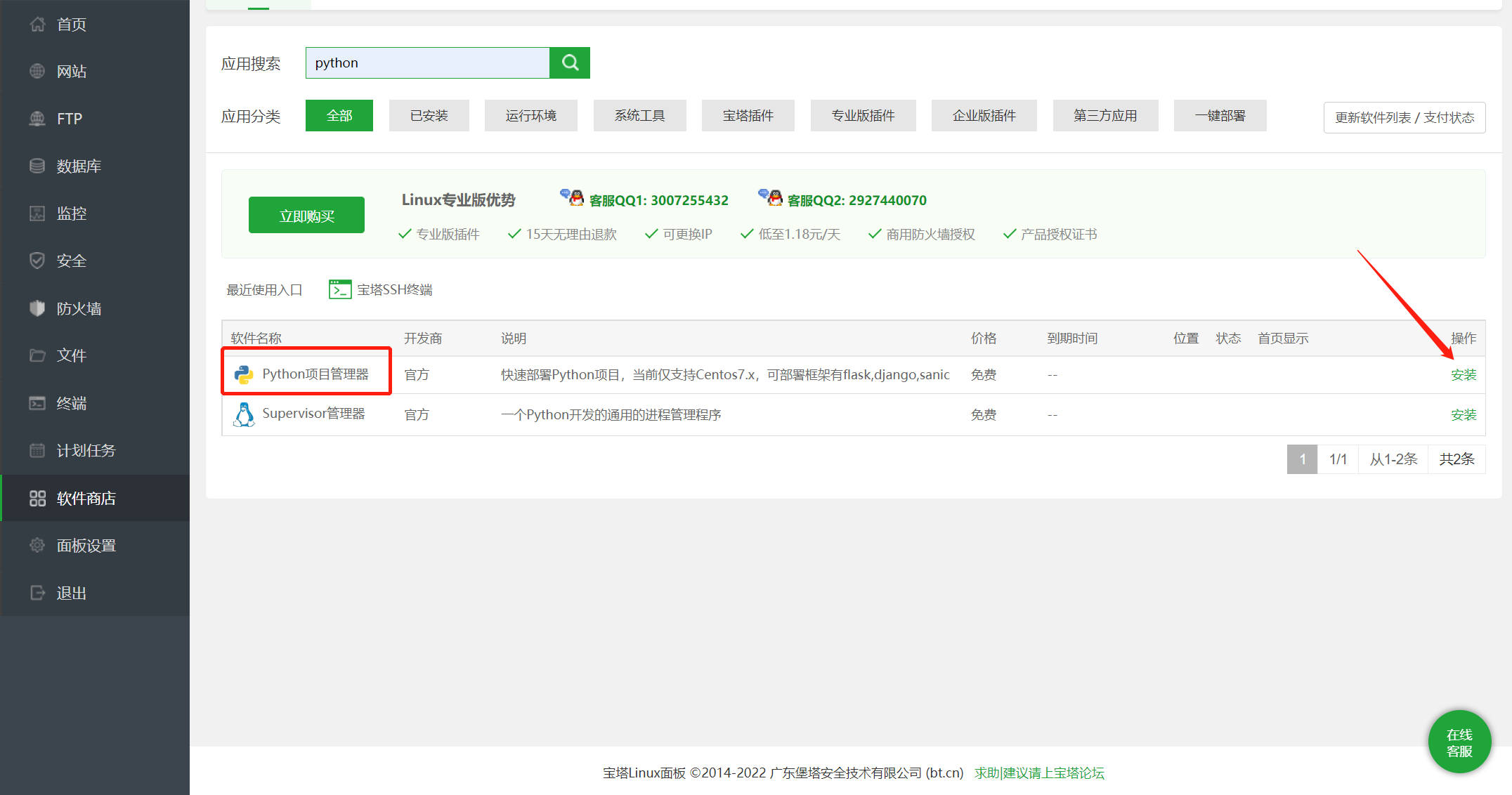The width and height of the screenshot is (1512, 795).
Task: Click the Supervisor penguin icon
Action: tap(244, 414)
